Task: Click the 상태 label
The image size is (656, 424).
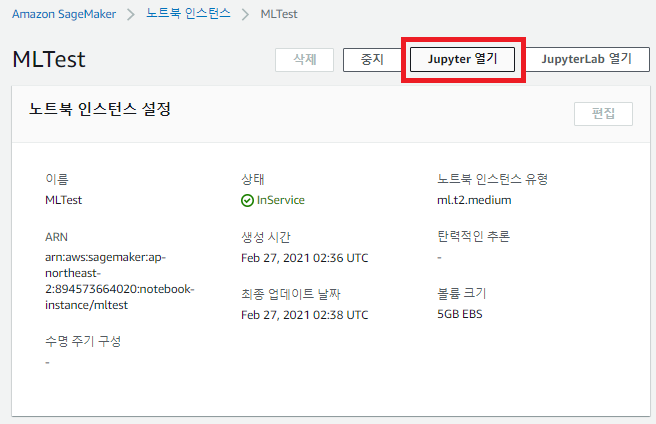Action: point(253,179)
